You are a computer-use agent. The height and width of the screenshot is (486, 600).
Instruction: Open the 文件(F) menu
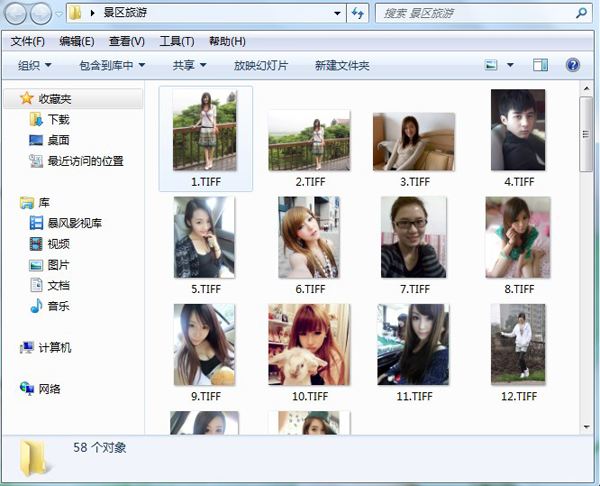pos(28,41)
